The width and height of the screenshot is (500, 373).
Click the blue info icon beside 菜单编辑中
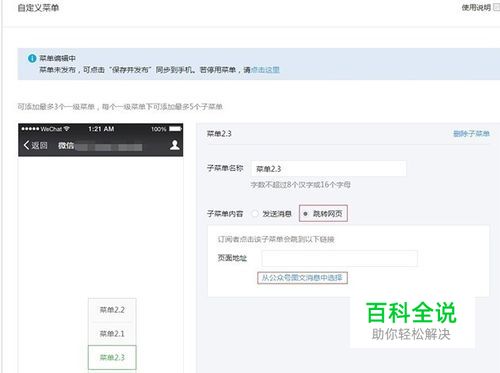[x=32, y=58]
